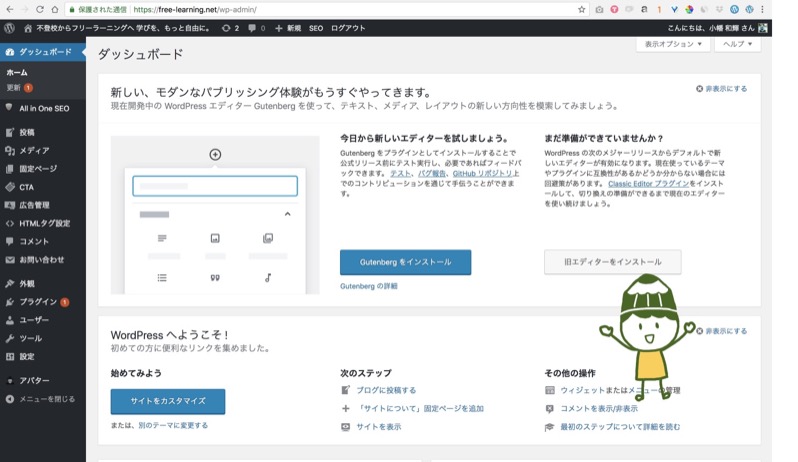Open HTMLタグ設定 menu
The image size is (798, 462).
43,223
